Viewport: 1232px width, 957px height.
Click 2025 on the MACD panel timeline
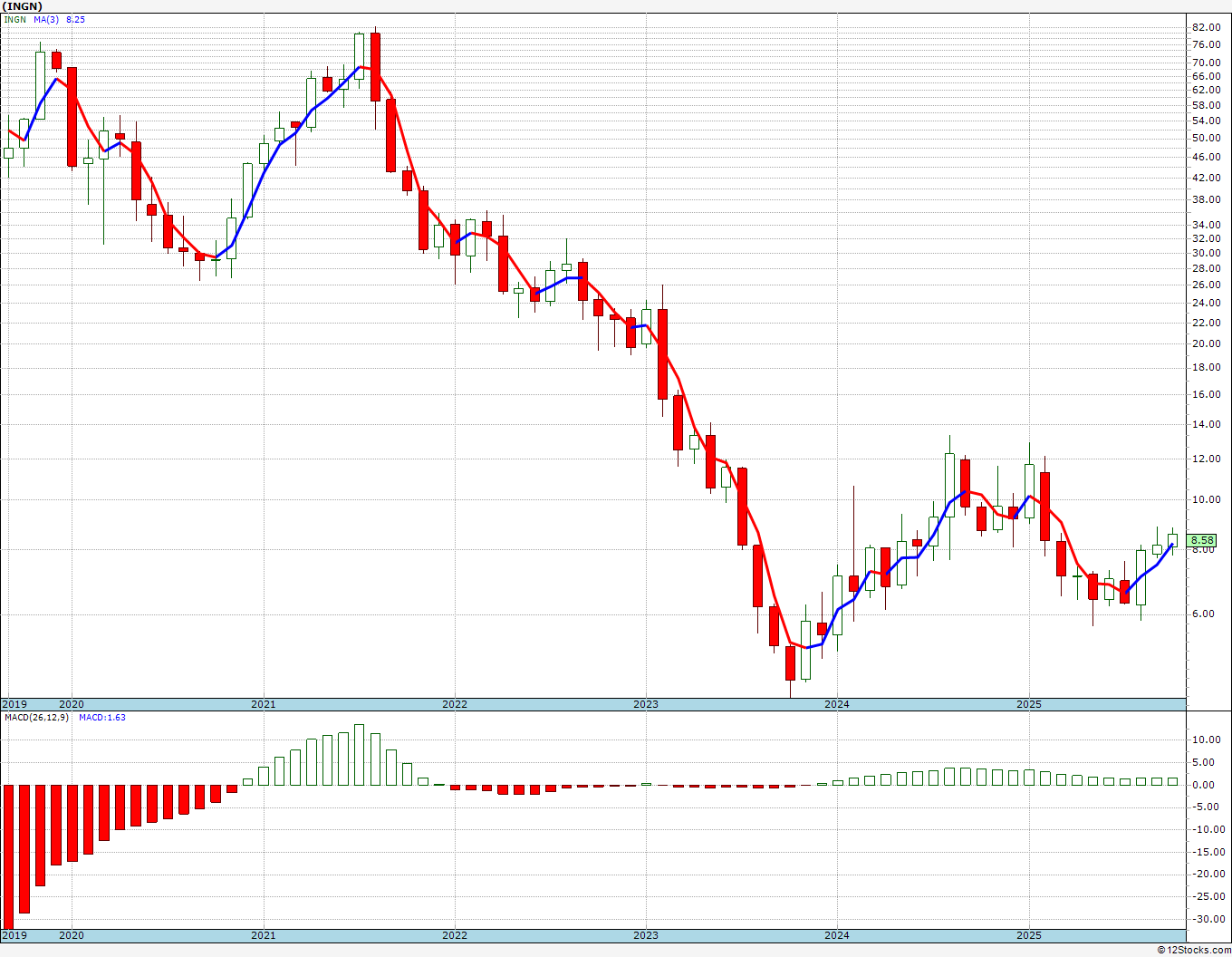[1029, 934]
